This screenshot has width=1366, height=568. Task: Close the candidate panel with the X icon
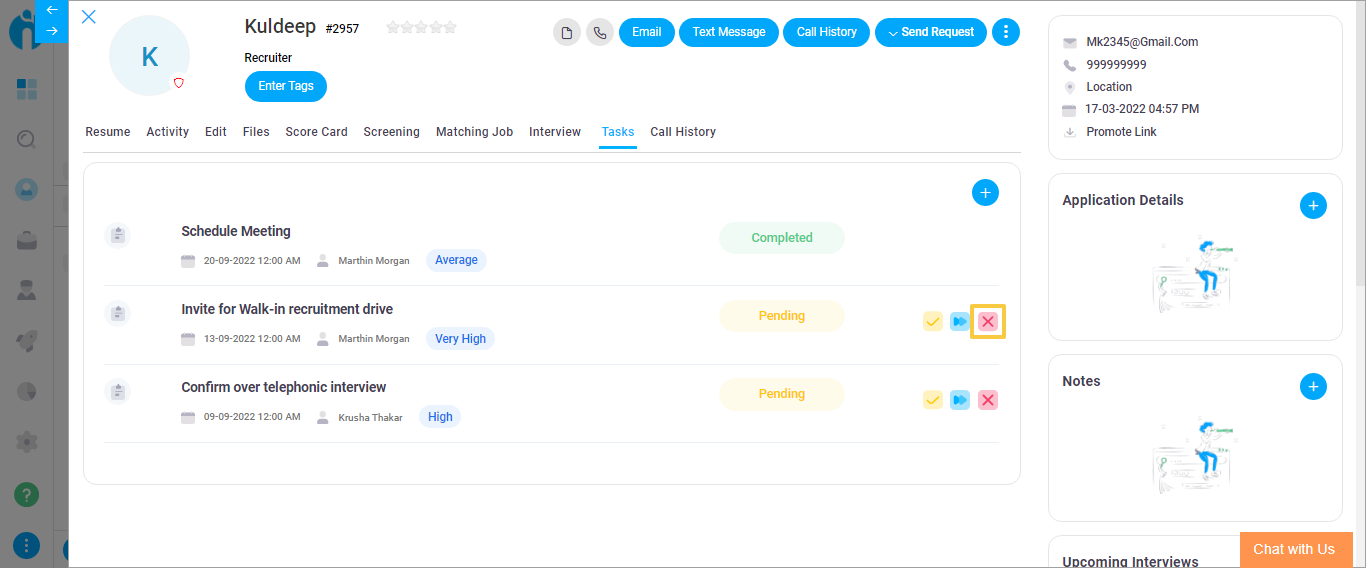pyautogui.click(x=89, y=16)
